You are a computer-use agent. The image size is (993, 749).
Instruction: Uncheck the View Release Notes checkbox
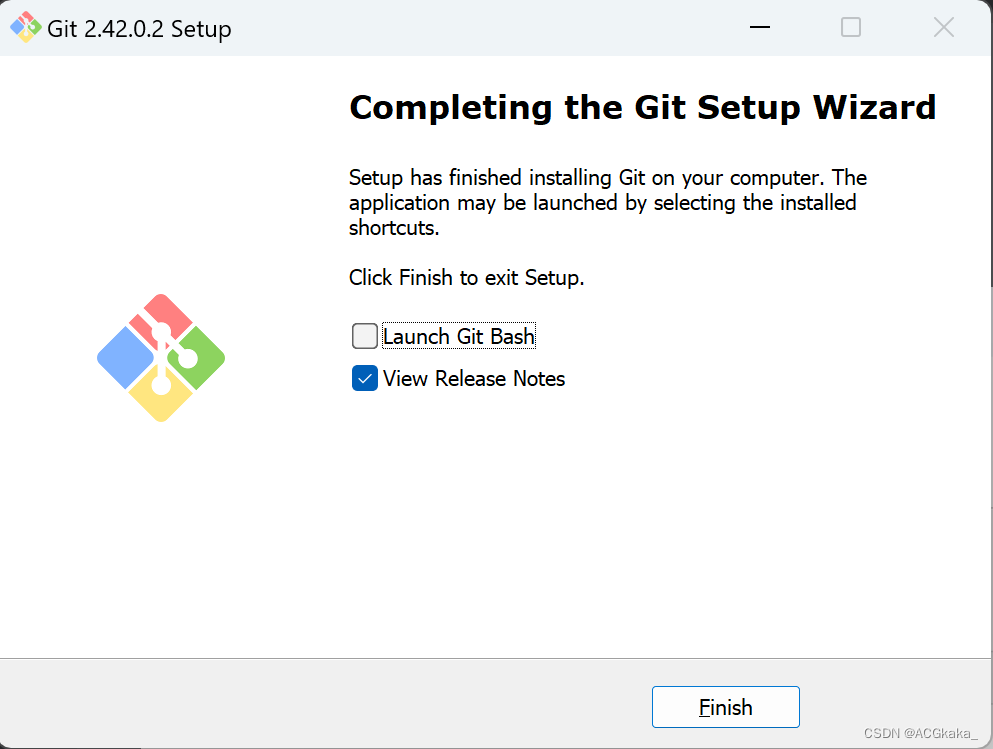[365, 379]
